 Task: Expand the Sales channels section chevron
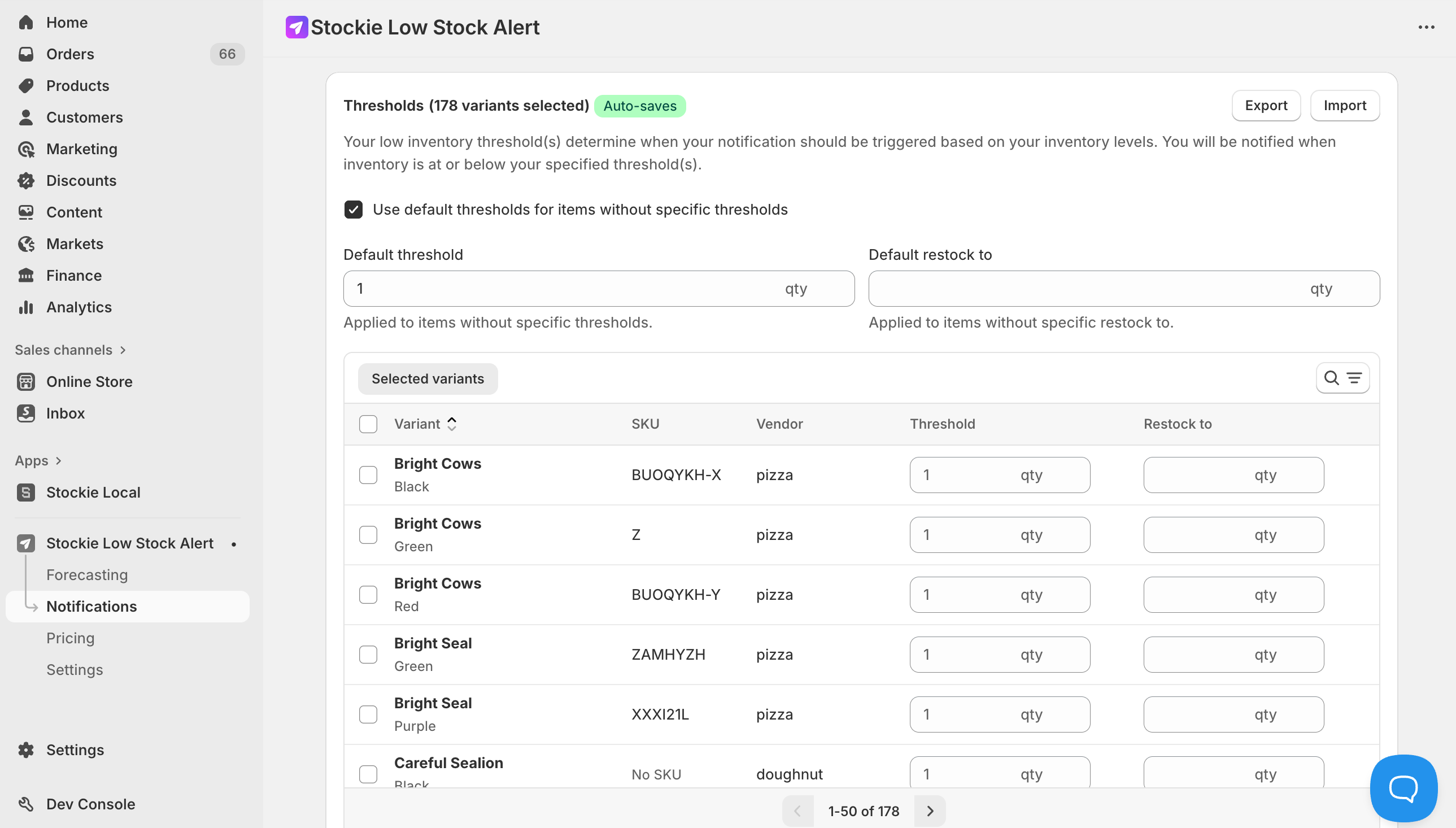click(123, 350)
